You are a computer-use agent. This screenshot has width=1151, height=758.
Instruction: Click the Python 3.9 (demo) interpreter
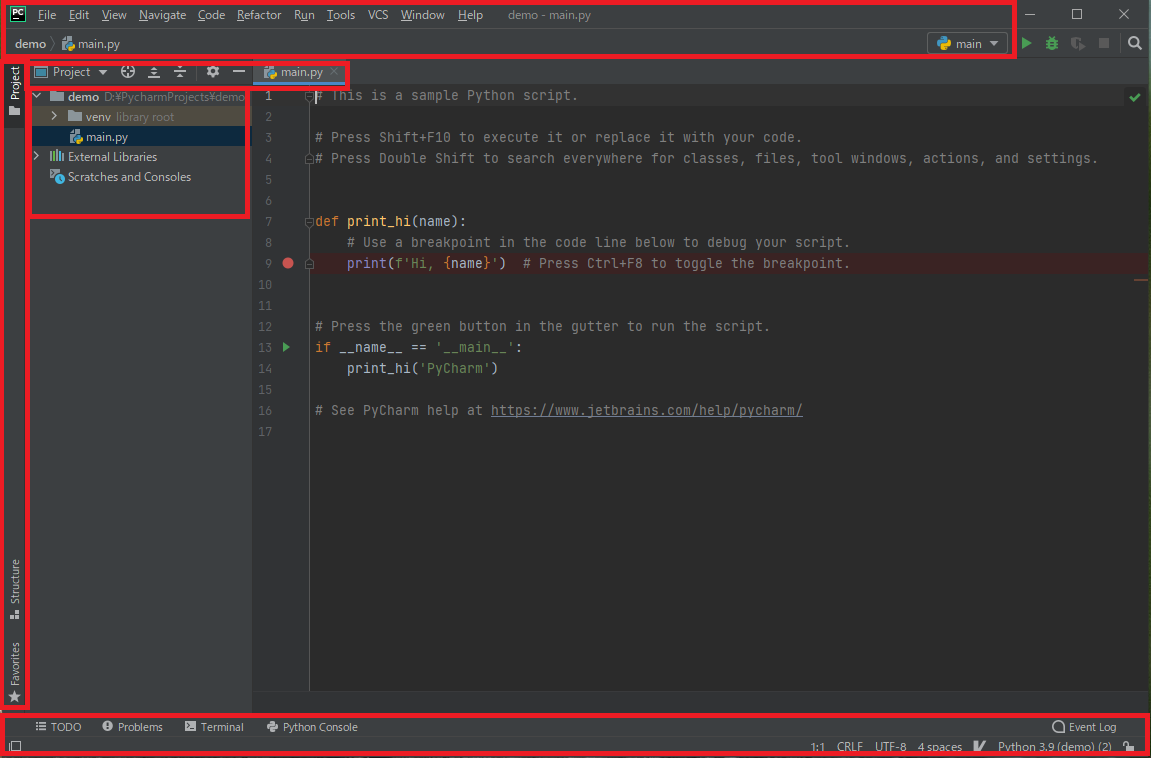pos(1054,747)
